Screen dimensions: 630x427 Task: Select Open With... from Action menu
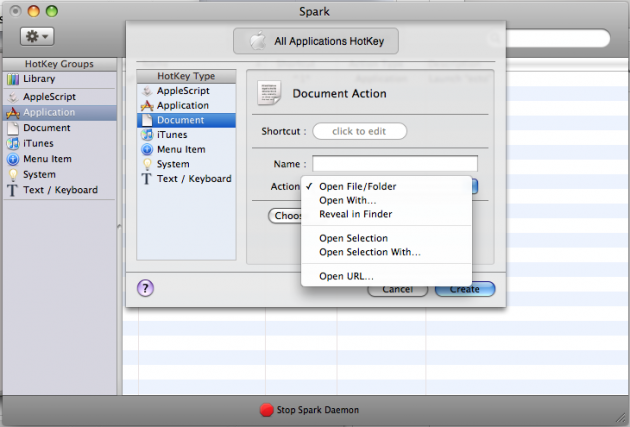point(386,200)
